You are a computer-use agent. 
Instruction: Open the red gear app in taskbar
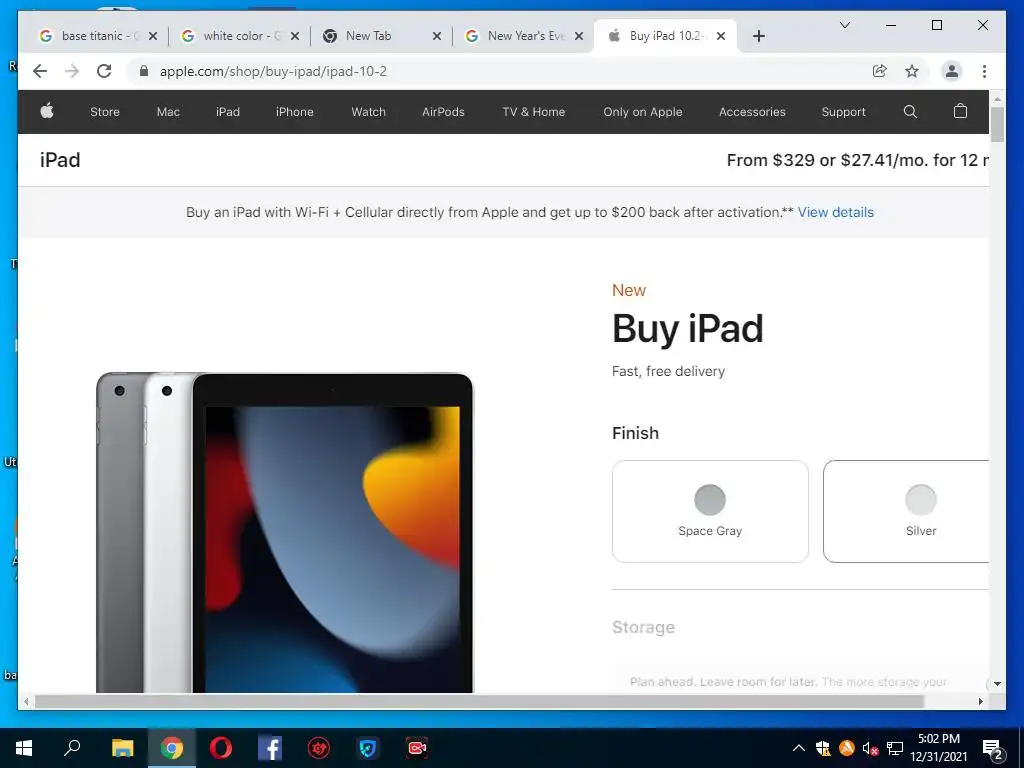pos(319,748)
